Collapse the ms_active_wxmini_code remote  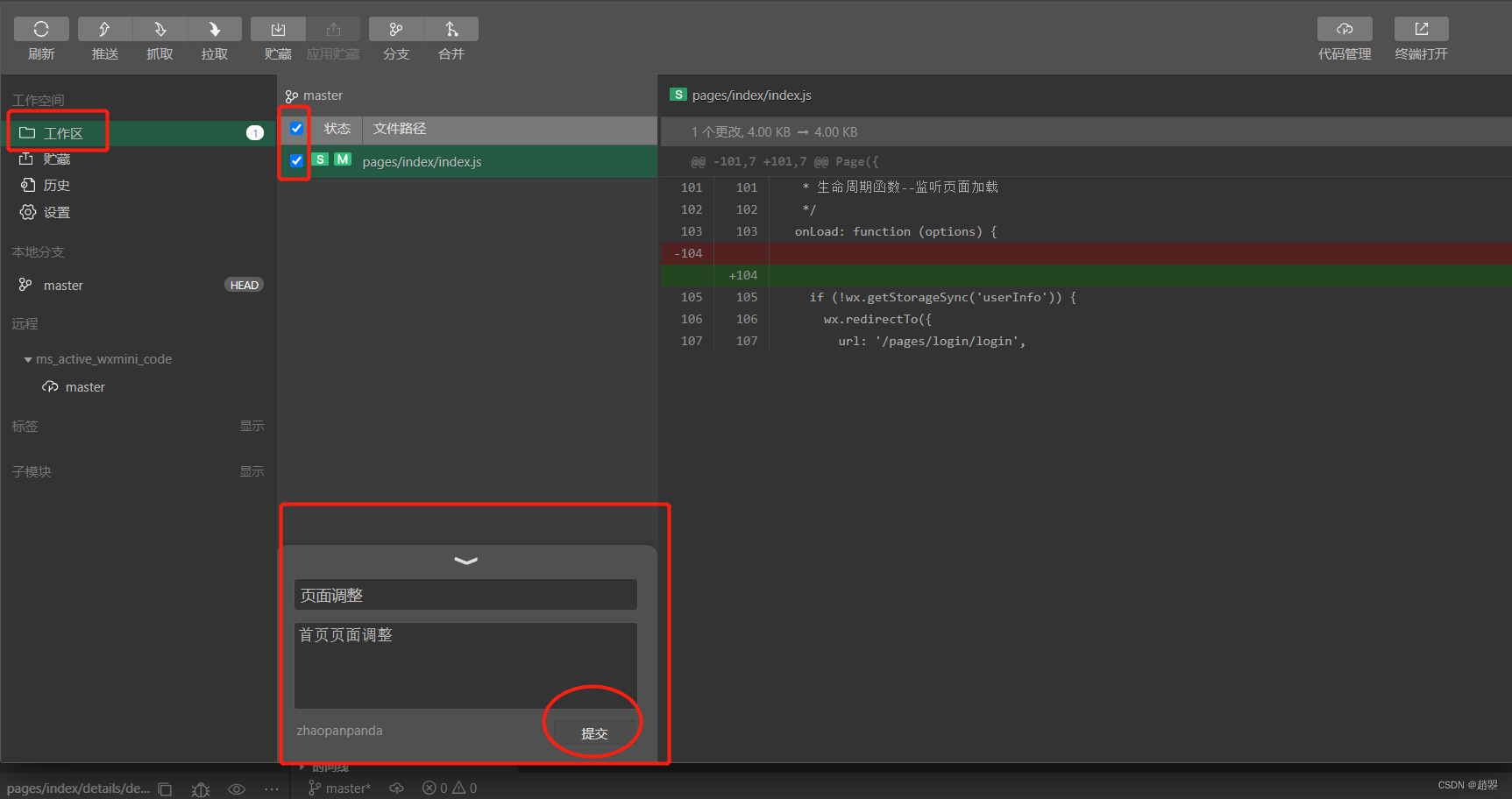pos(28,359)
